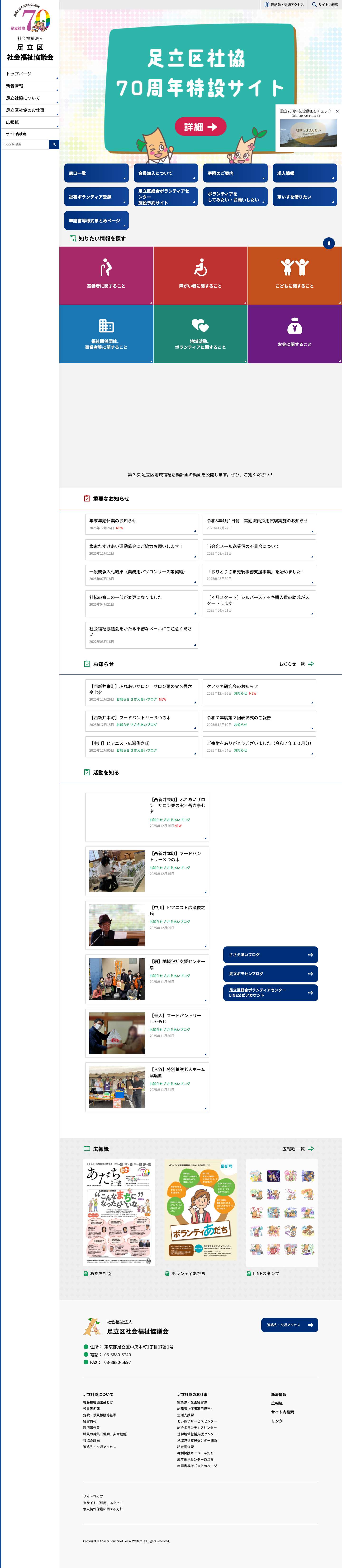This screenshot has width=342, height=1568.
Task: Click the search magnifier button in sidebar
Action: point(54,144)
